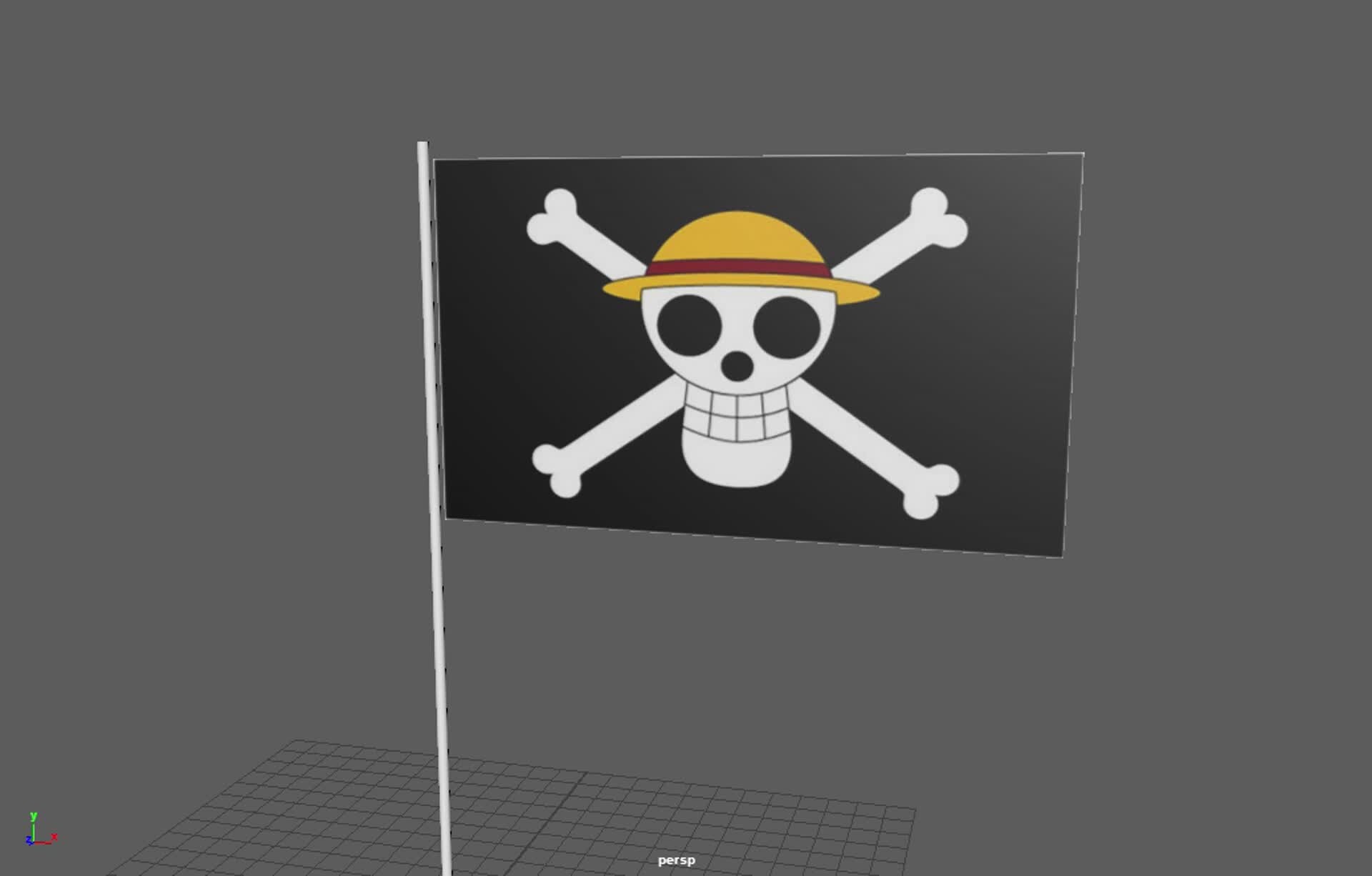Click the skull's left eye socket
The height and width of the screenshot is (876, 1372).
(x=690, y=325)
